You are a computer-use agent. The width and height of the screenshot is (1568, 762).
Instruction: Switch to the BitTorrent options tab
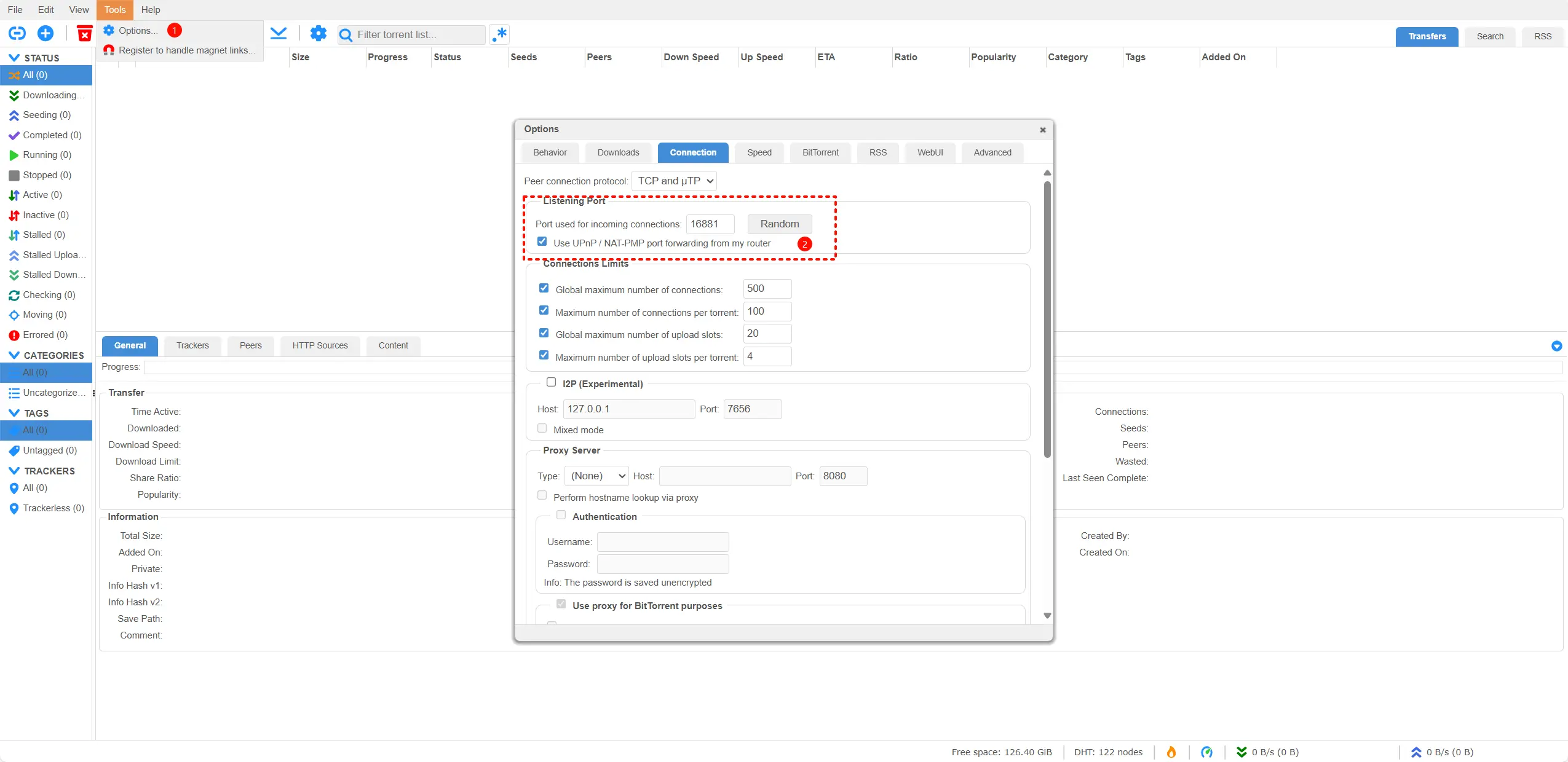(x=820, y=152)
